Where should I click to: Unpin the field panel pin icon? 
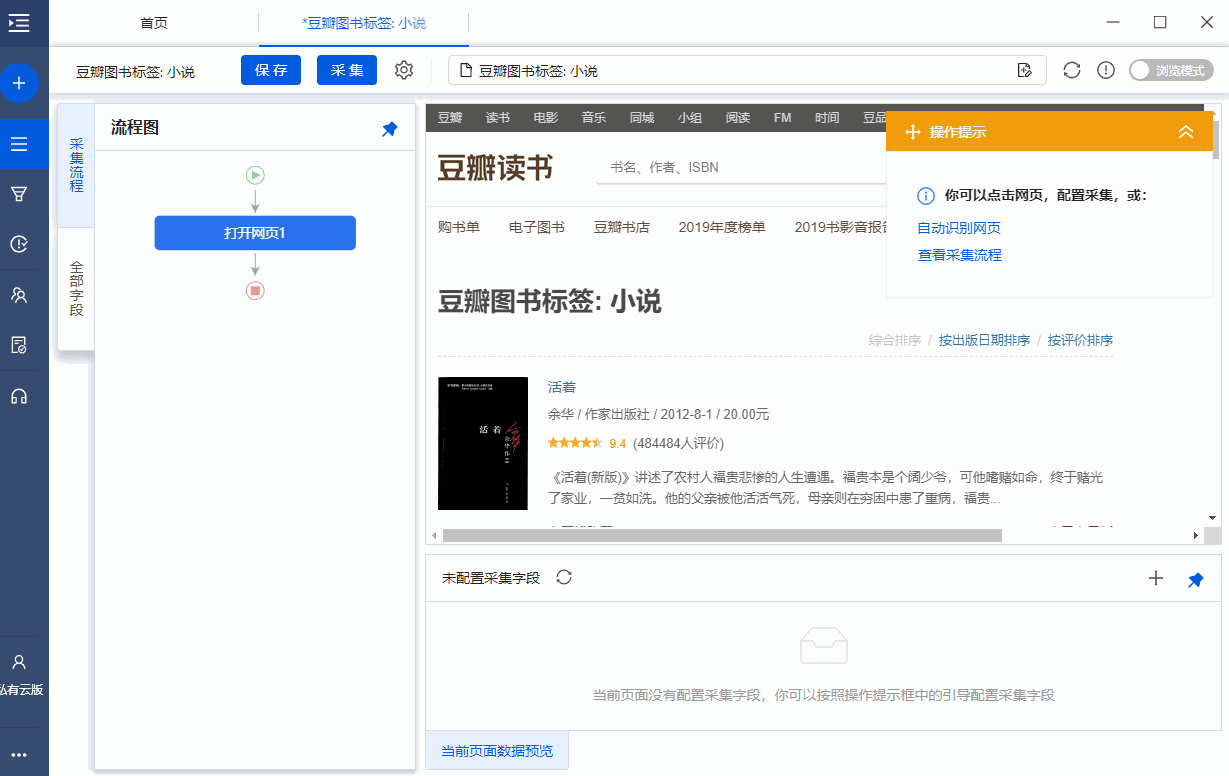(1196, 580)
